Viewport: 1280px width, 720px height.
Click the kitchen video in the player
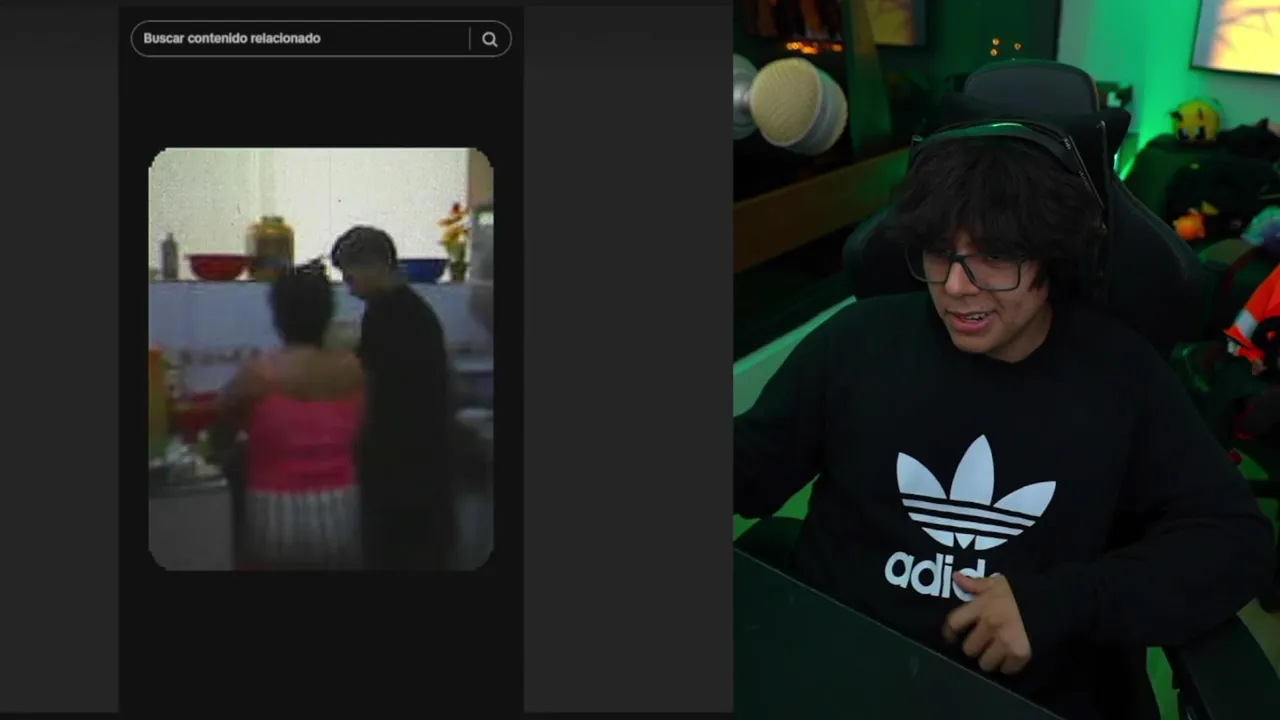click(321, 359)
